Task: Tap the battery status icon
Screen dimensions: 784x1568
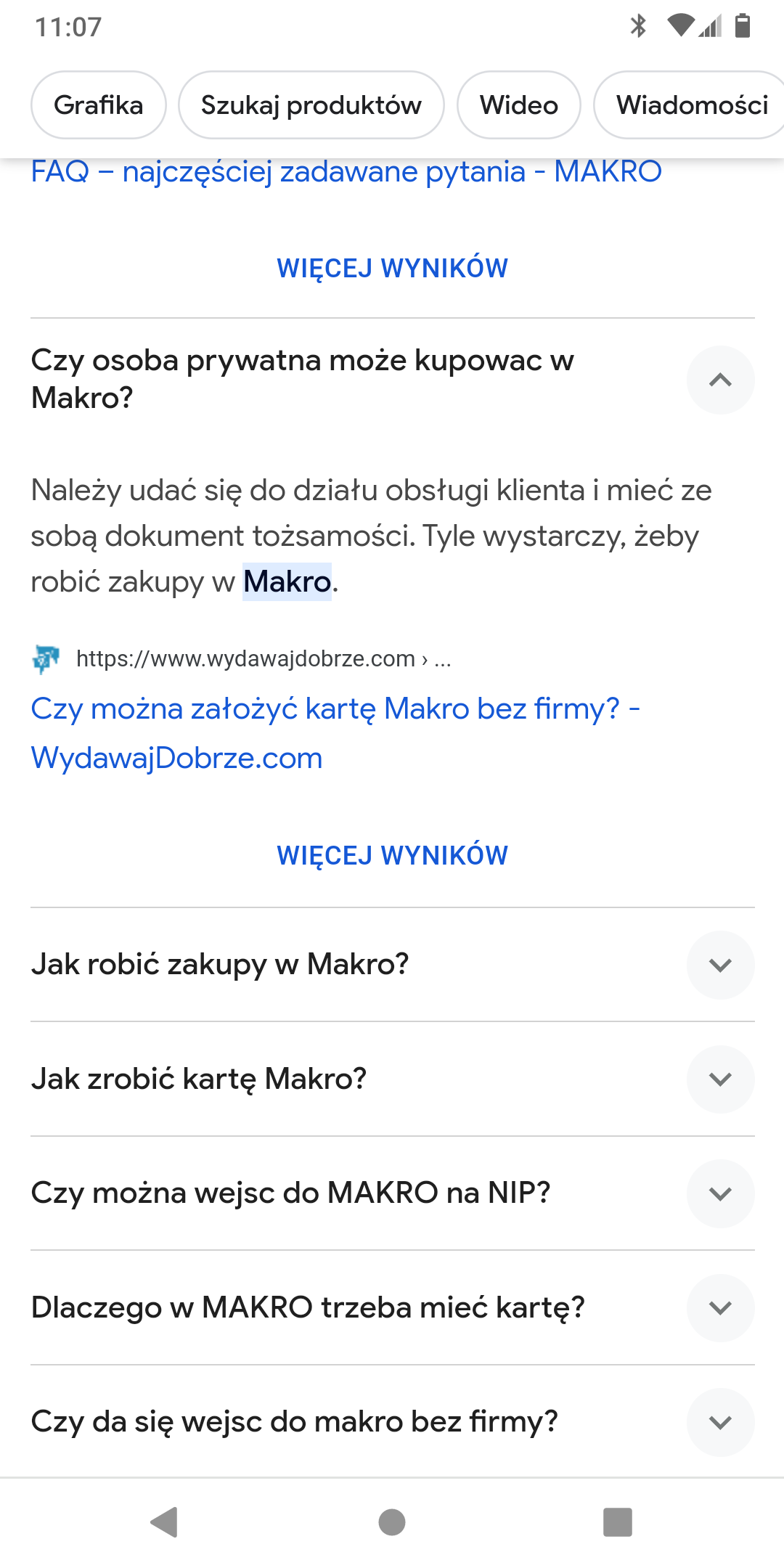Action: point(742,26)
